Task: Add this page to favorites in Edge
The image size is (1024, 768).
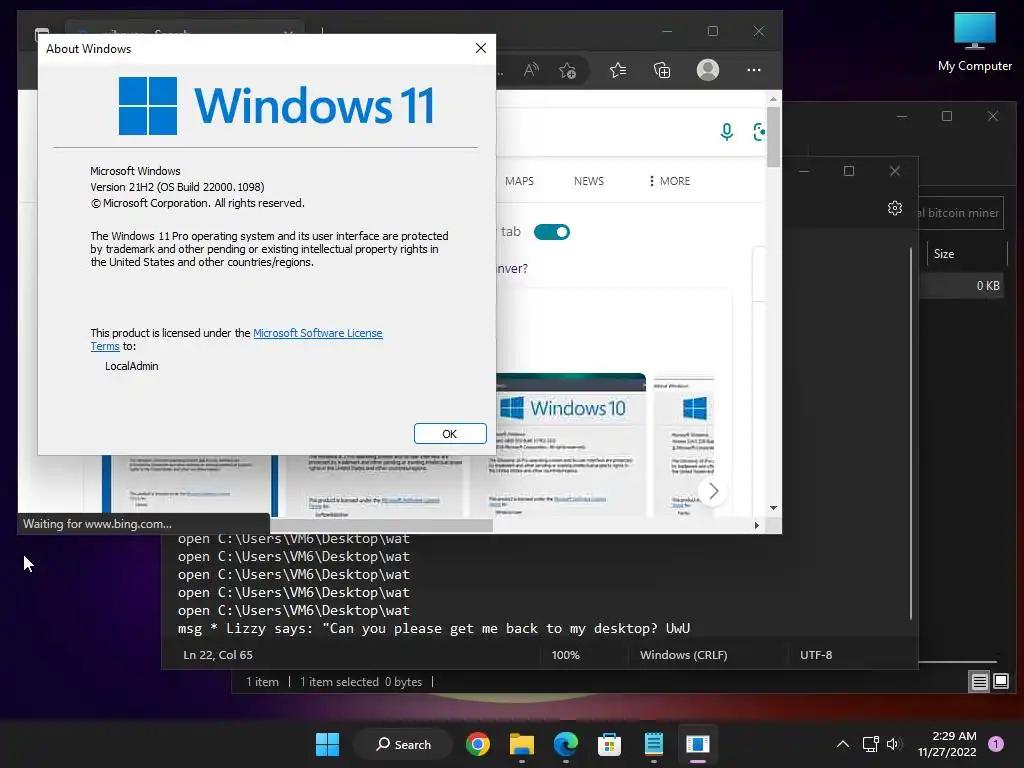Action: click(568, 70)
